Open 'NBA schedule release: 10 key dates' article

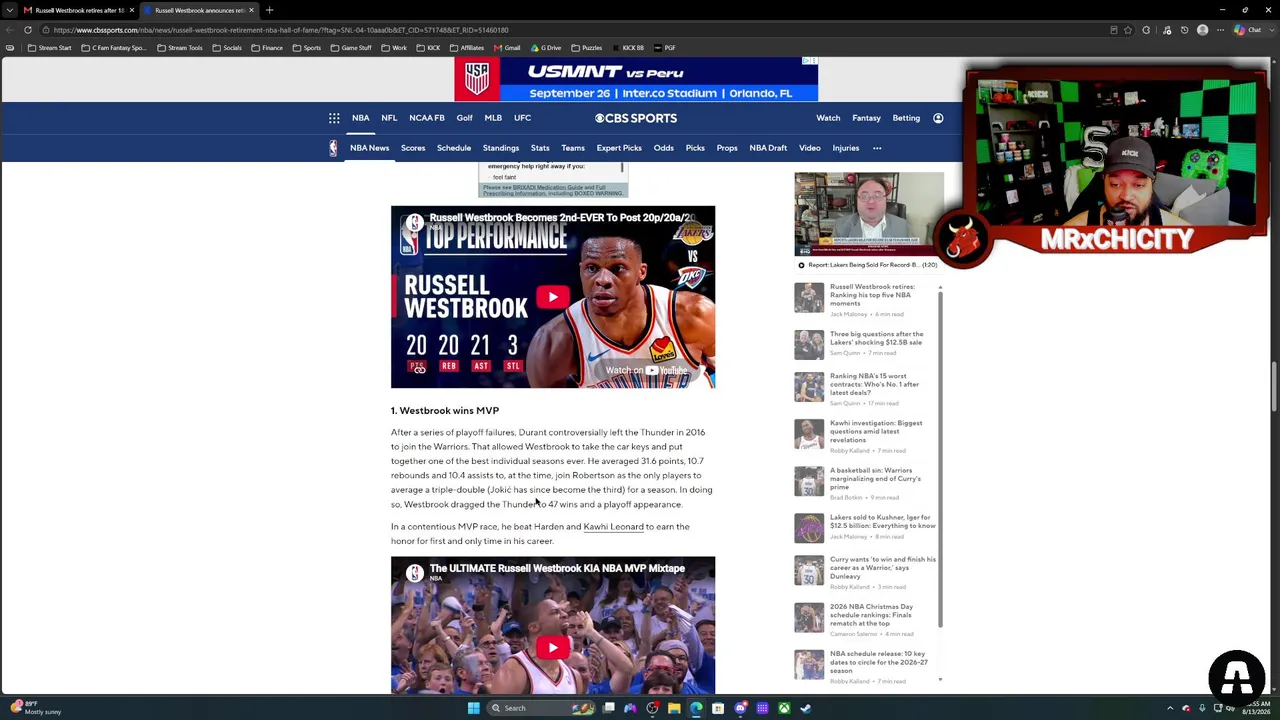pyautogui.click(x=879, y=662)
